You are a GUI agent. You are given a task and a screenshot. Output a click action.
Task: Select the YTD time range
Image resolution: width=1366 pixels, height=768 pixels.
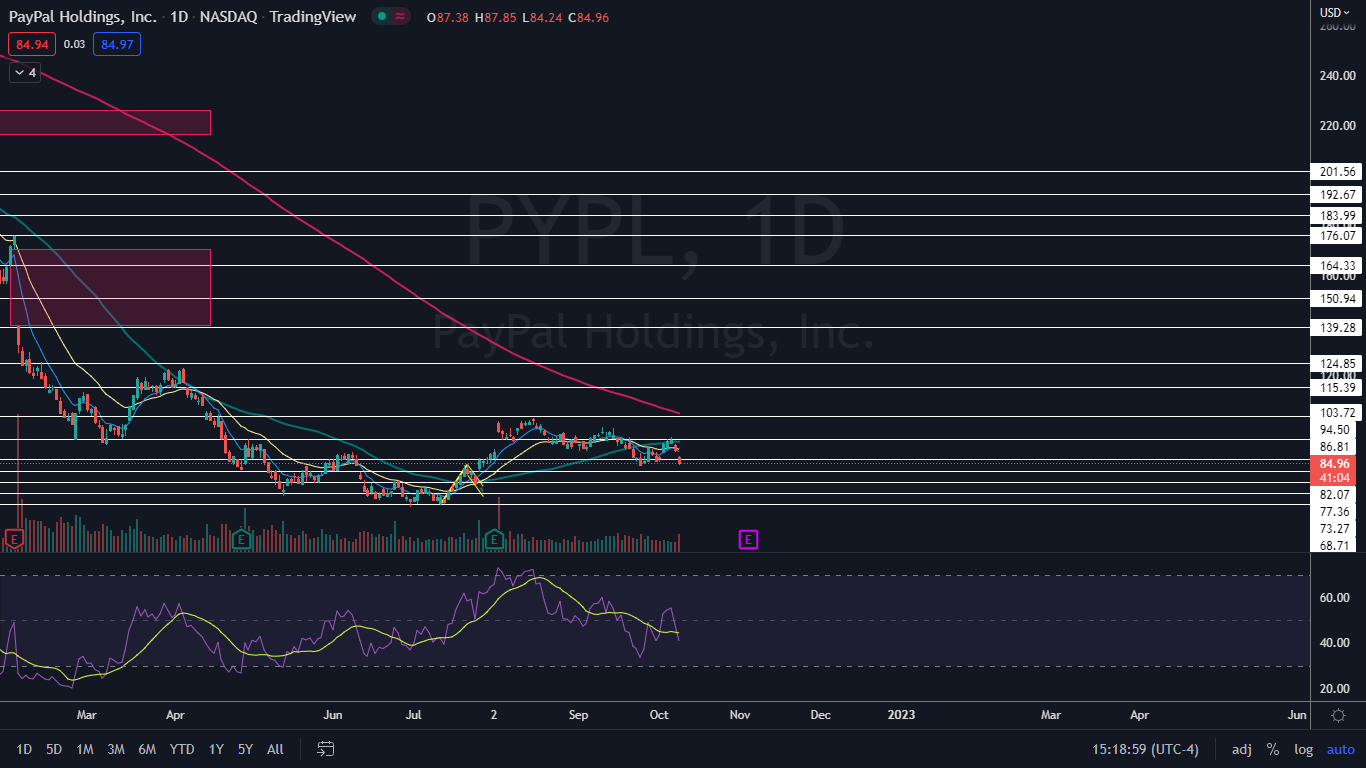(182, 749)
